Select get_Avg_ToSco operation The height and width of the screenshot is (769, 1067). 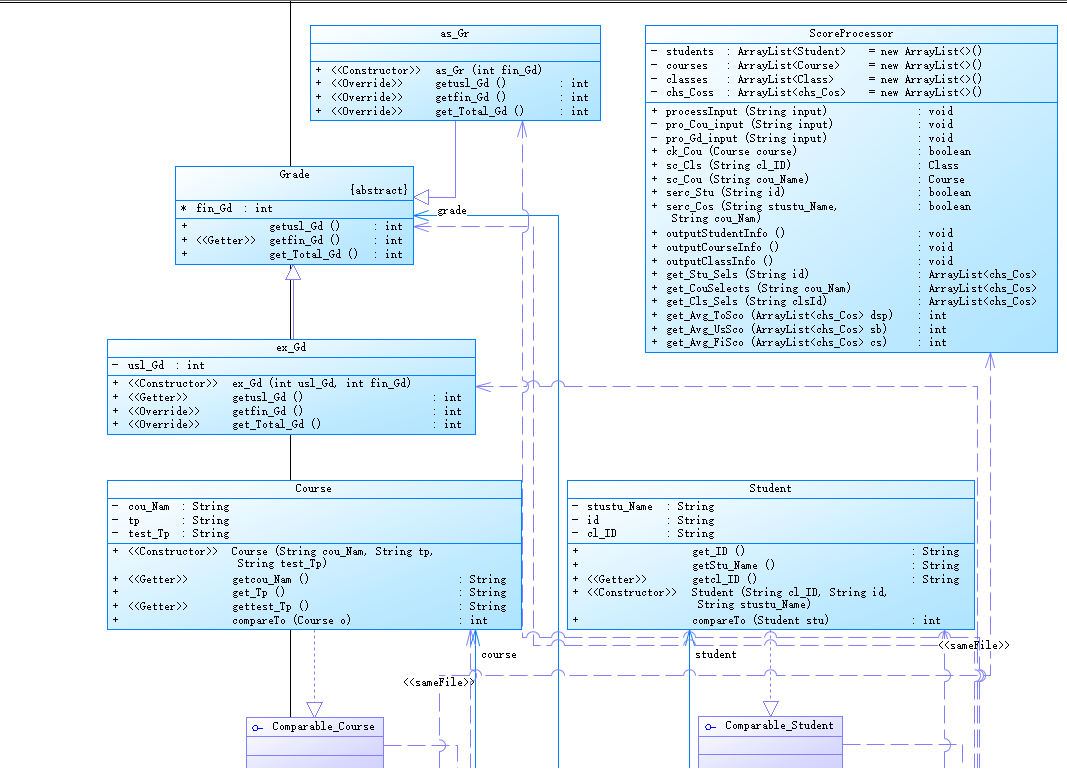[799, 316]
